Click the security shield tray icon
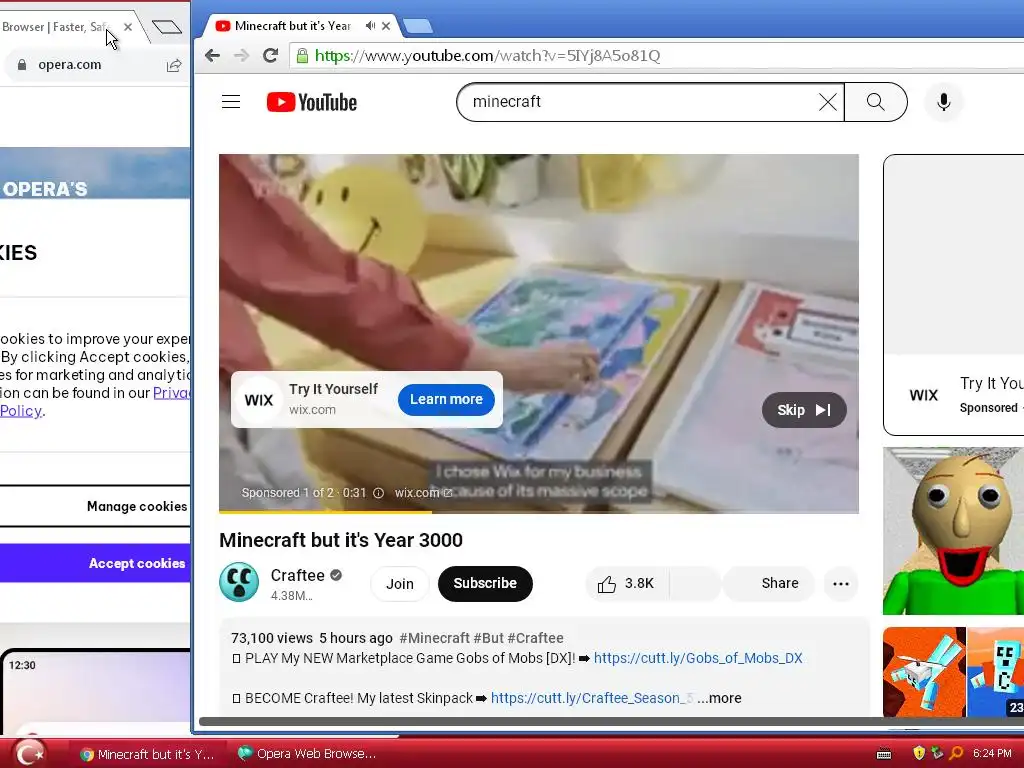The width and height of the screenshot is (1024, 768). pos(919,753)
